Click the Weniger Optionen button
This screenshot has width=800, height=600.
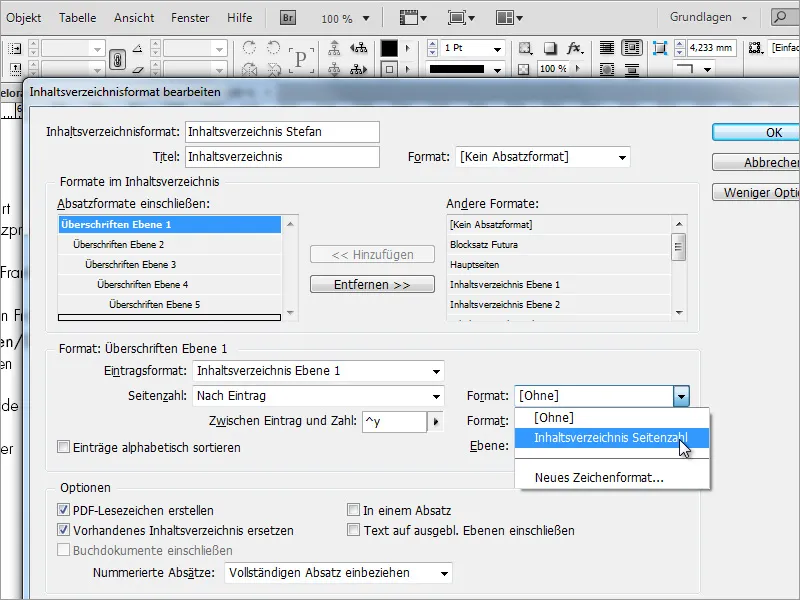coord(756,192)
